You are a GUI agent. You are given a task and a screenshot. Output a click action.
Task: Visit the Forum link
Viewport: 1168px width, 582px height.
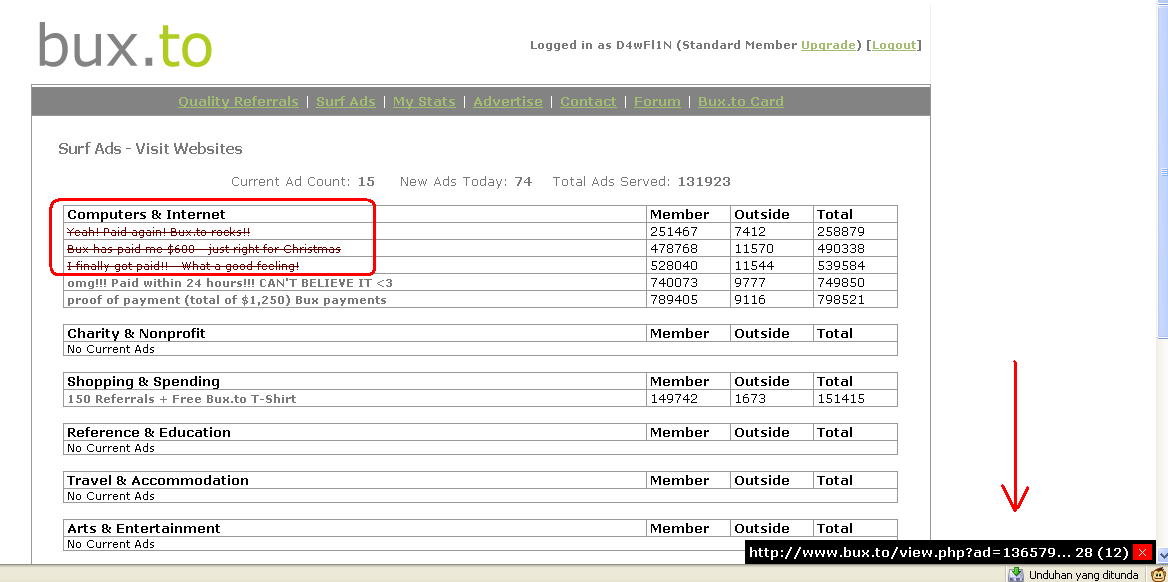(x=657, y=101)
